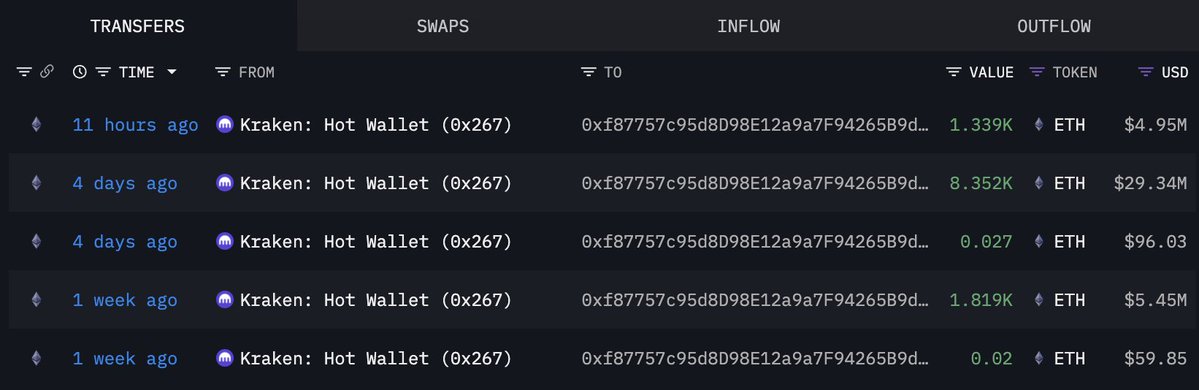
Task: Open the 11 hours ago transaction link
Action: (x=135, y=125)
